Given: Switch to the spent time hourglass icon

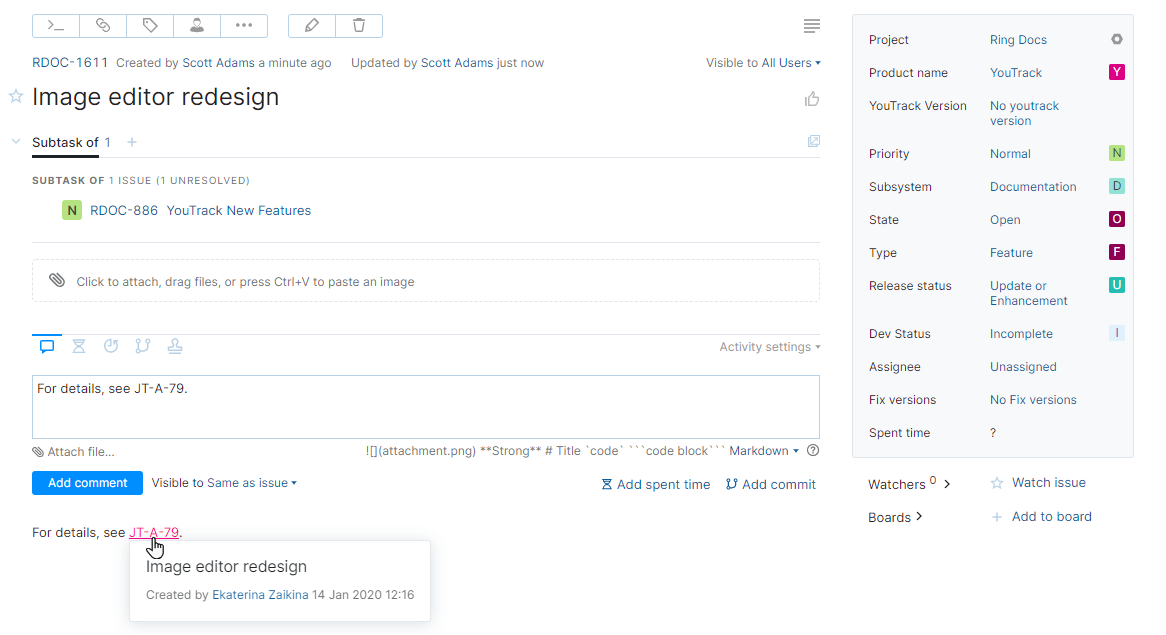Looking at the screenshot, I should click(79, 345).
